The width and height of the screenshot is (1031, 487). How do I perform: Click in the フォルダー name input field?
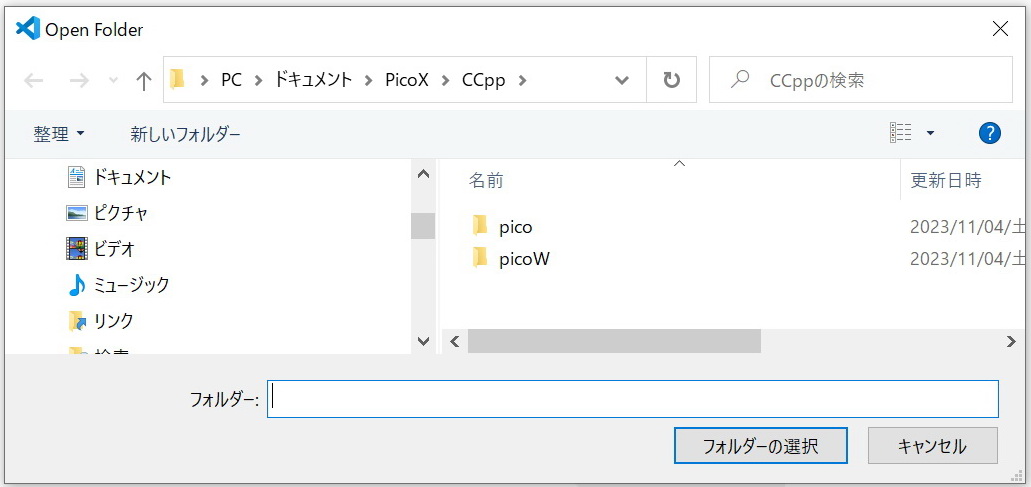633,399
